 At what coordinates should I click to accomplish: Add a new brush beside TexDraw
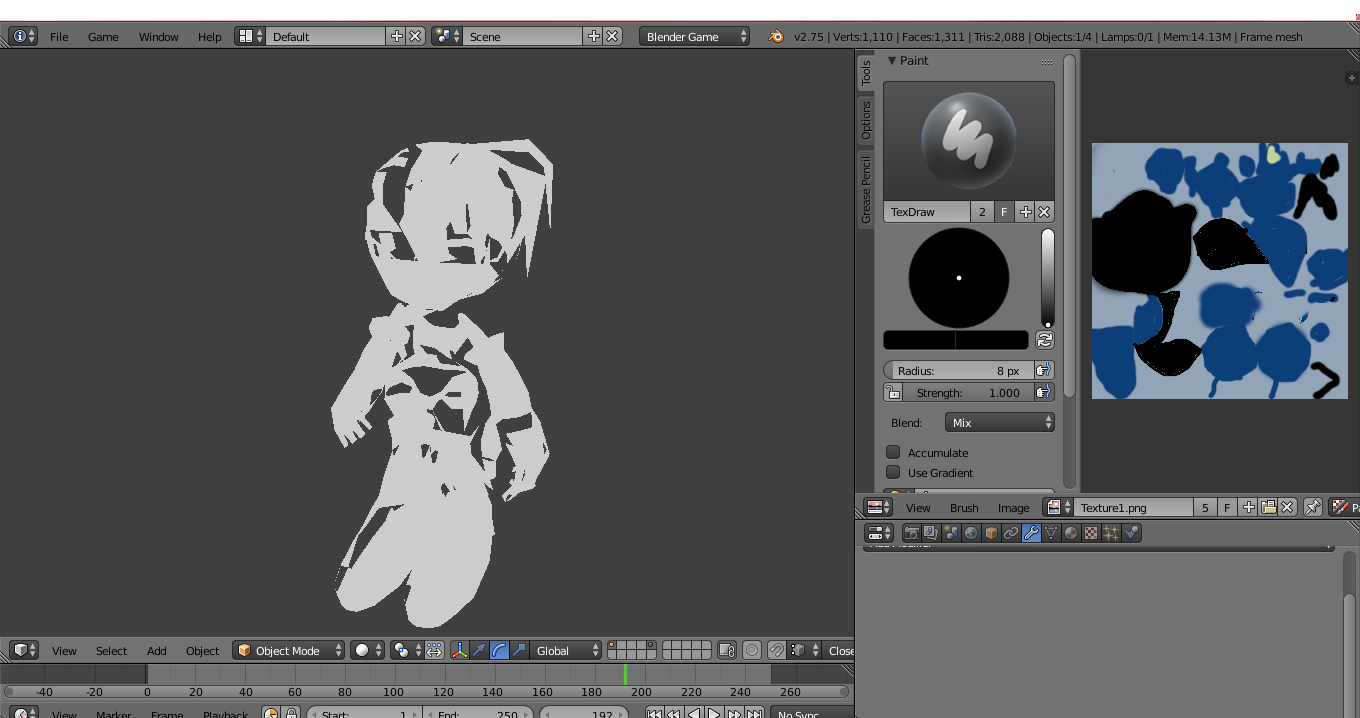point(1025,212)
